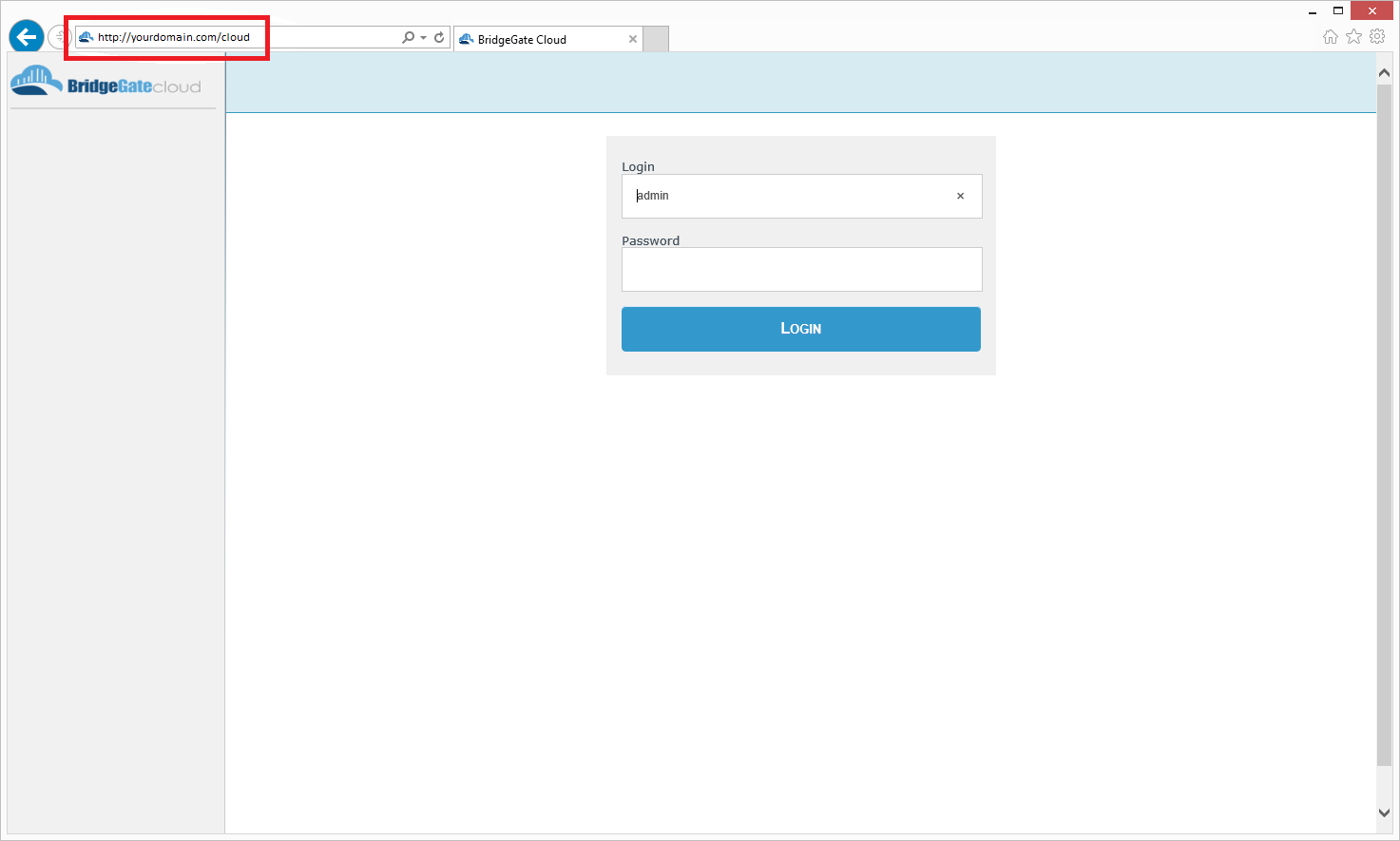
Task: Focus the Login username field
Action: pos(801,196)
